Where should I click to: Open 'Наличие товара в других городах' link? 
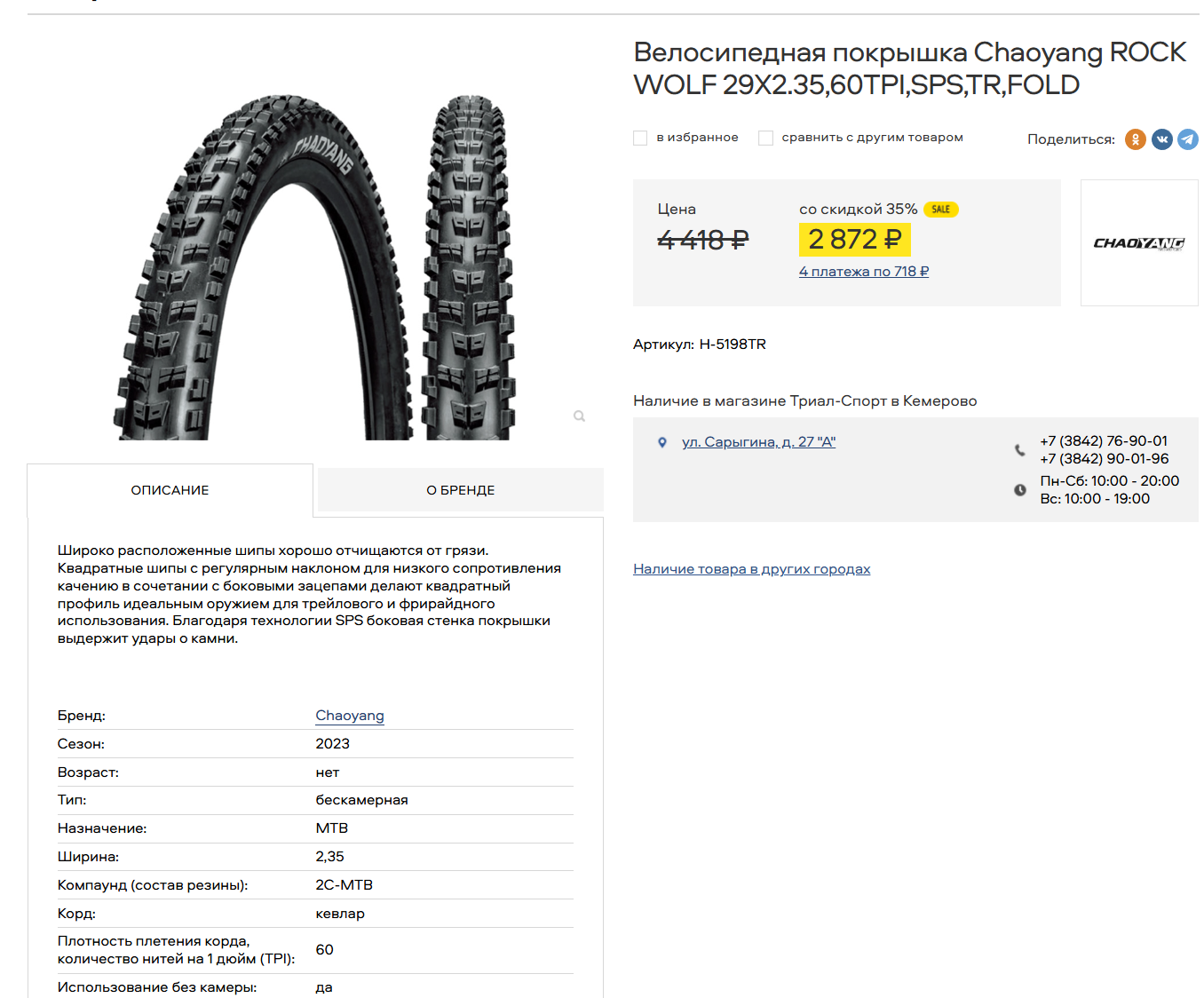751,569
